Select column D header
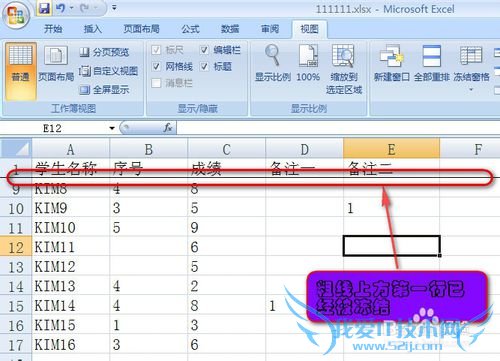The image size is (500, 361). point(304,149)
